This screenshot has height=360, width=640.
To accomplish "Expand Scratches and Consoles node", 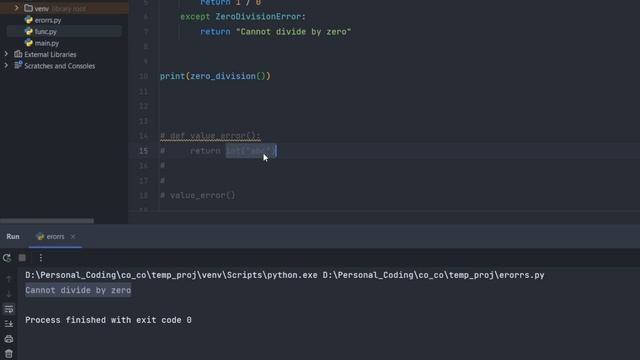I will (x=6, y=65).
